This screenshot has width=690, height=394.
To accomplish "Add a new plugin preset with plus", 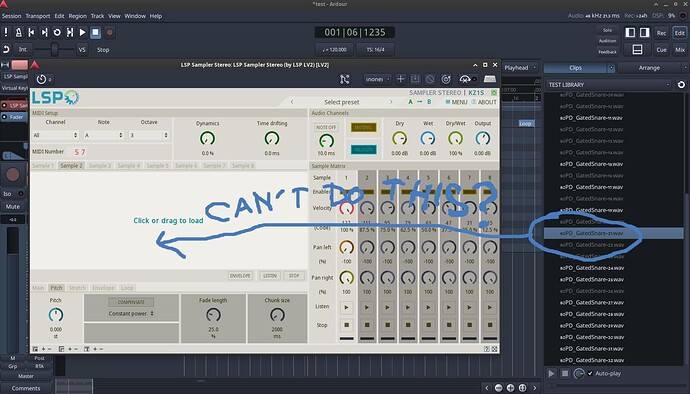I will 400,79.
